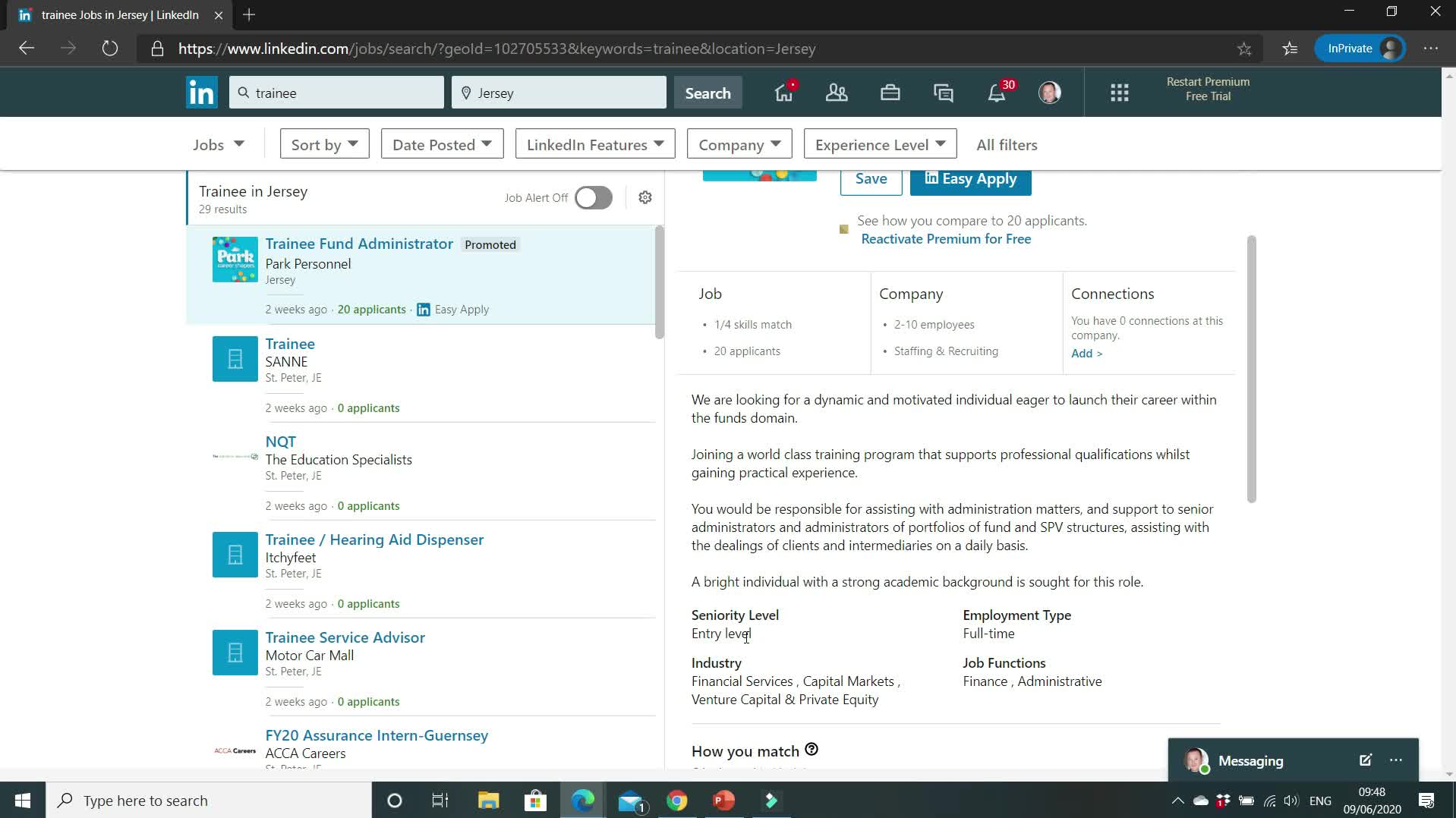Image resolution: width=1456 pixels, height=818 pixels.
Task: Click the trainee keyword search field
Action: point(336,93)
